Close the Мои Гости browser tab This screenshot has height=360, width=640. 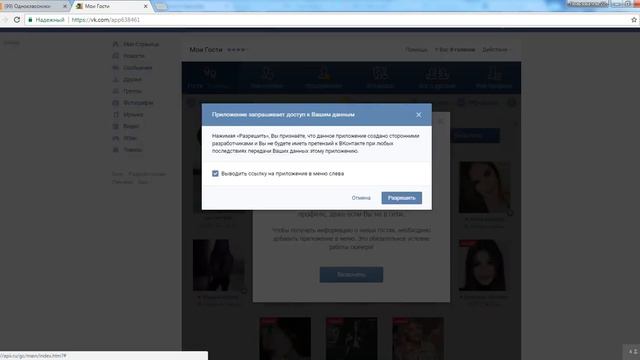(145, 6)
